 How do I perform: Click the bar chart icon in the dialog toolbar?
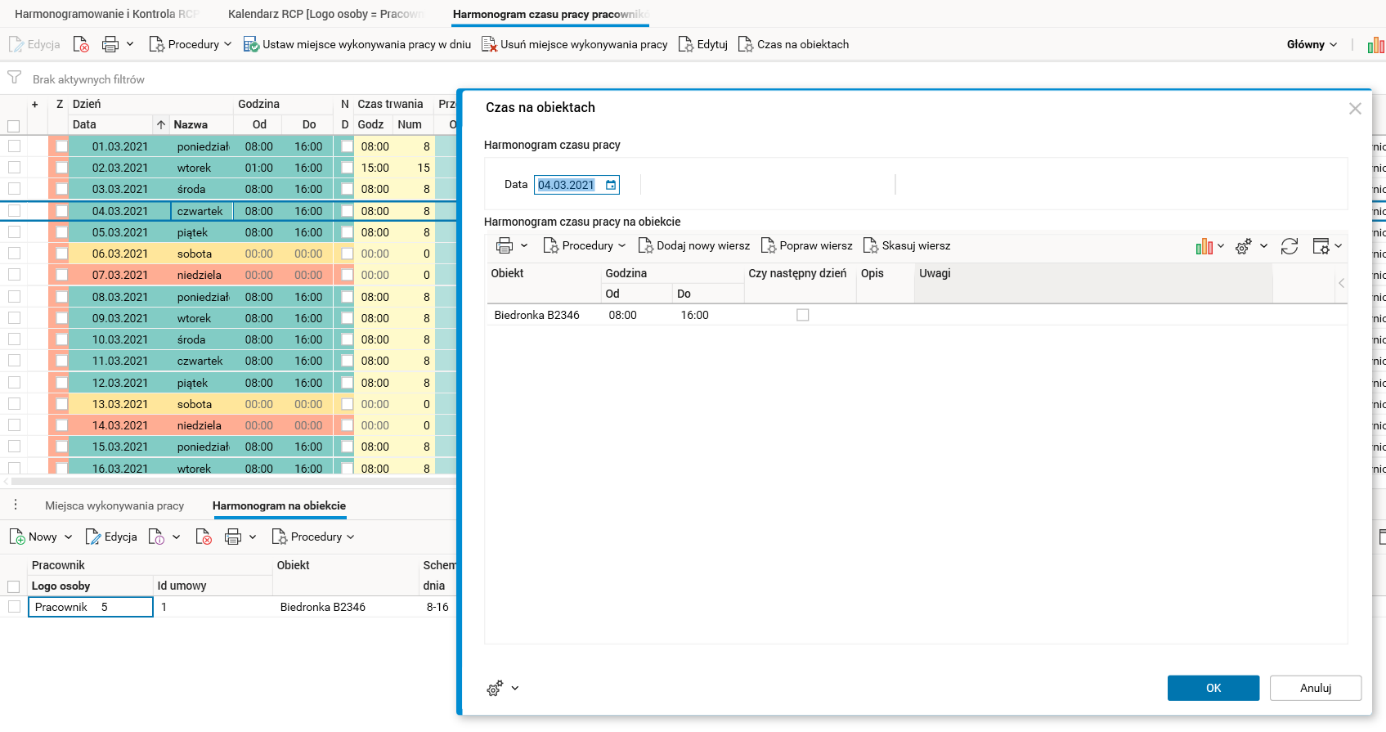coord(1204,245)
